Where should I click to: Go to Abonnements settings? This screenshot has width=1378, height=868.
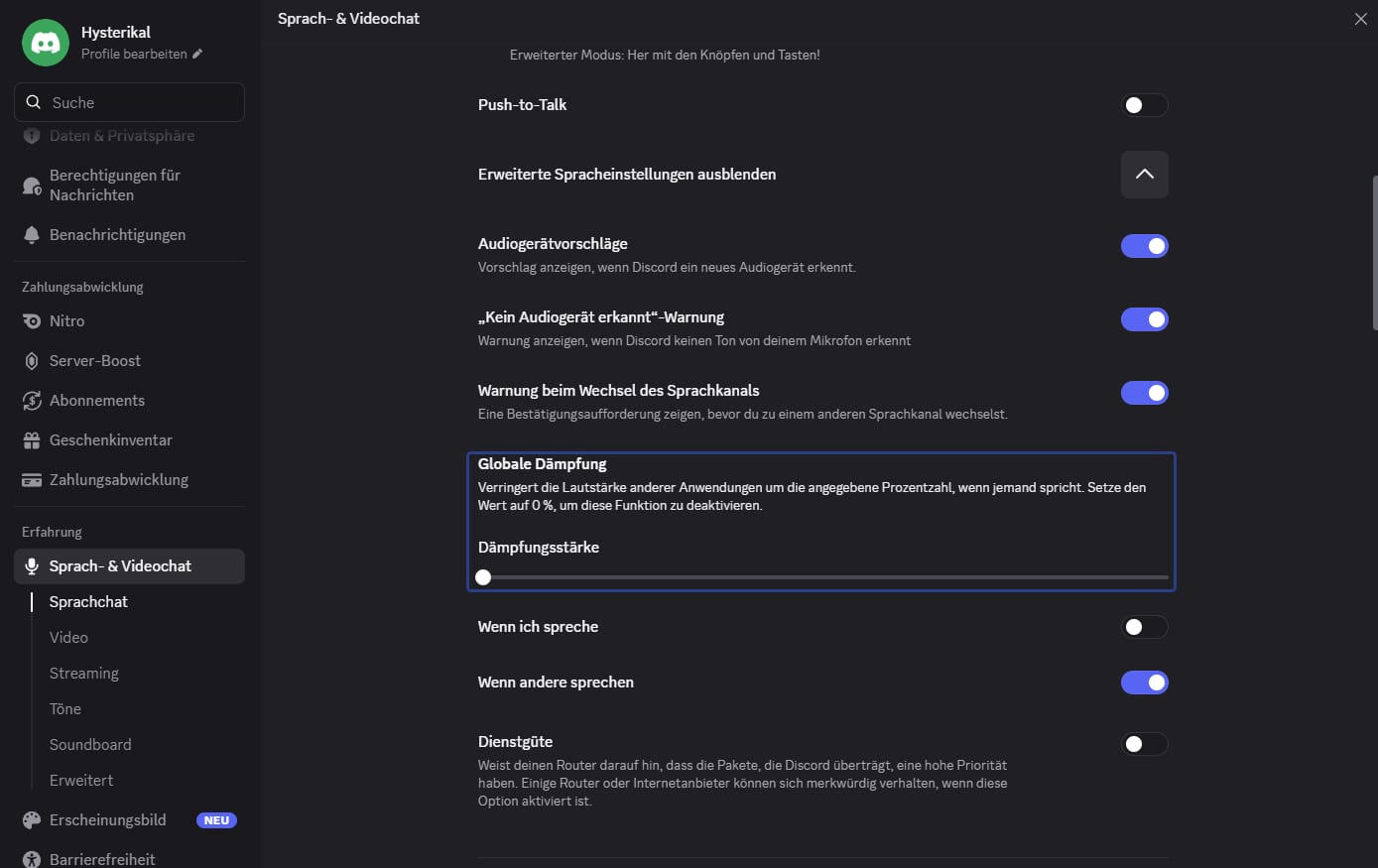pos(129,401)
